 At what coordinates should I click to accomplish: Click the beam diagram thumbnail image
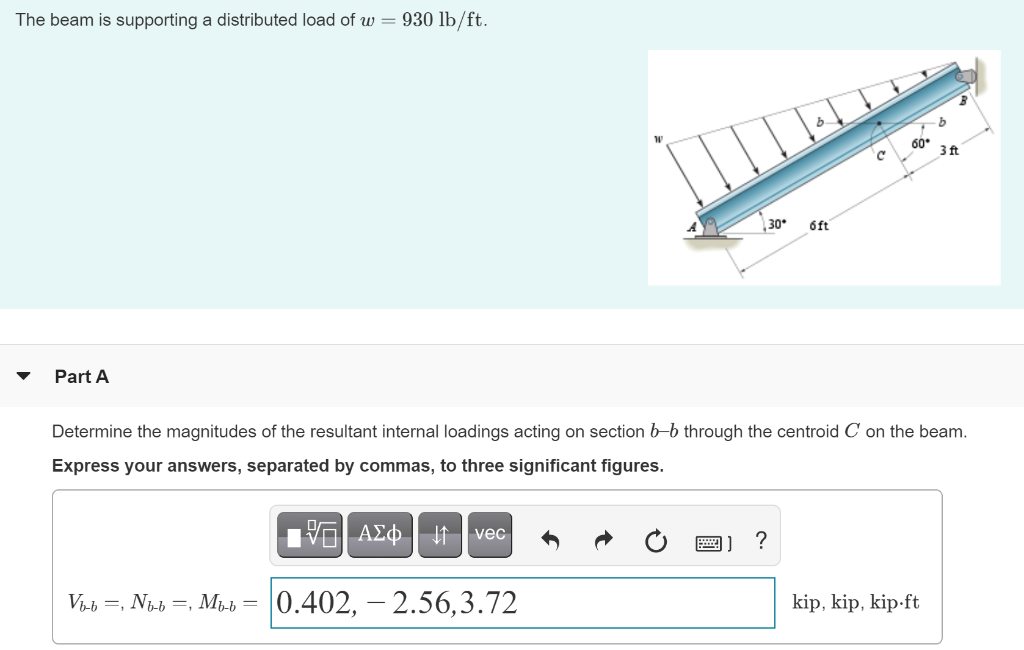point(824,167)
